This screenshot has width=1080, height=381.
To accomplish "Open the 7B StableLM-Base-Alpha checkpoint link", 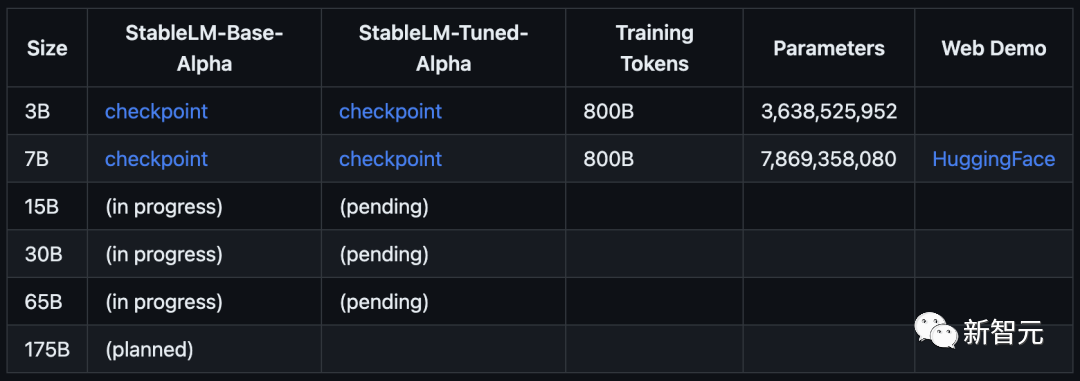I will click(x=156, y=158).
